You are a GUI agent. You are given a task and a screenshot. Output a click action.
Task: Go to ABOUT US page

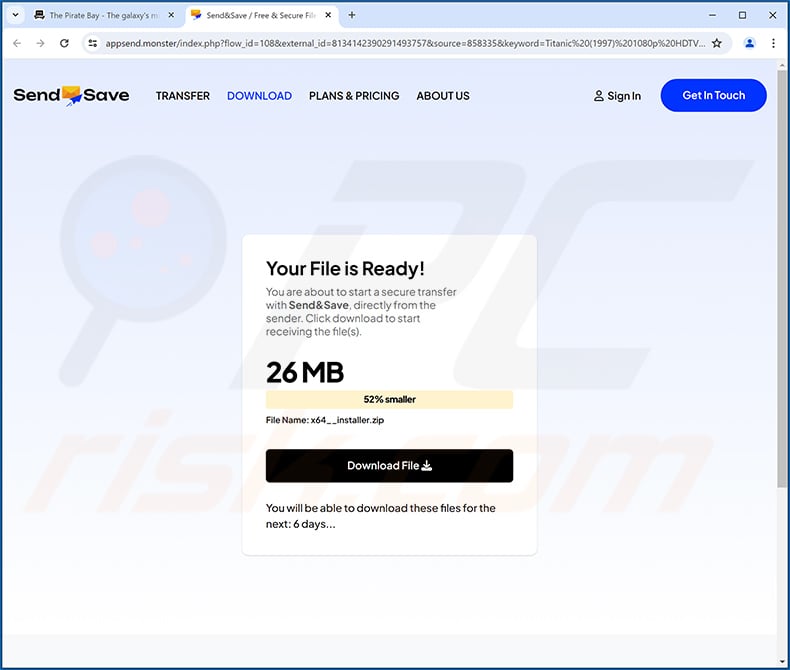click(443, 96)
